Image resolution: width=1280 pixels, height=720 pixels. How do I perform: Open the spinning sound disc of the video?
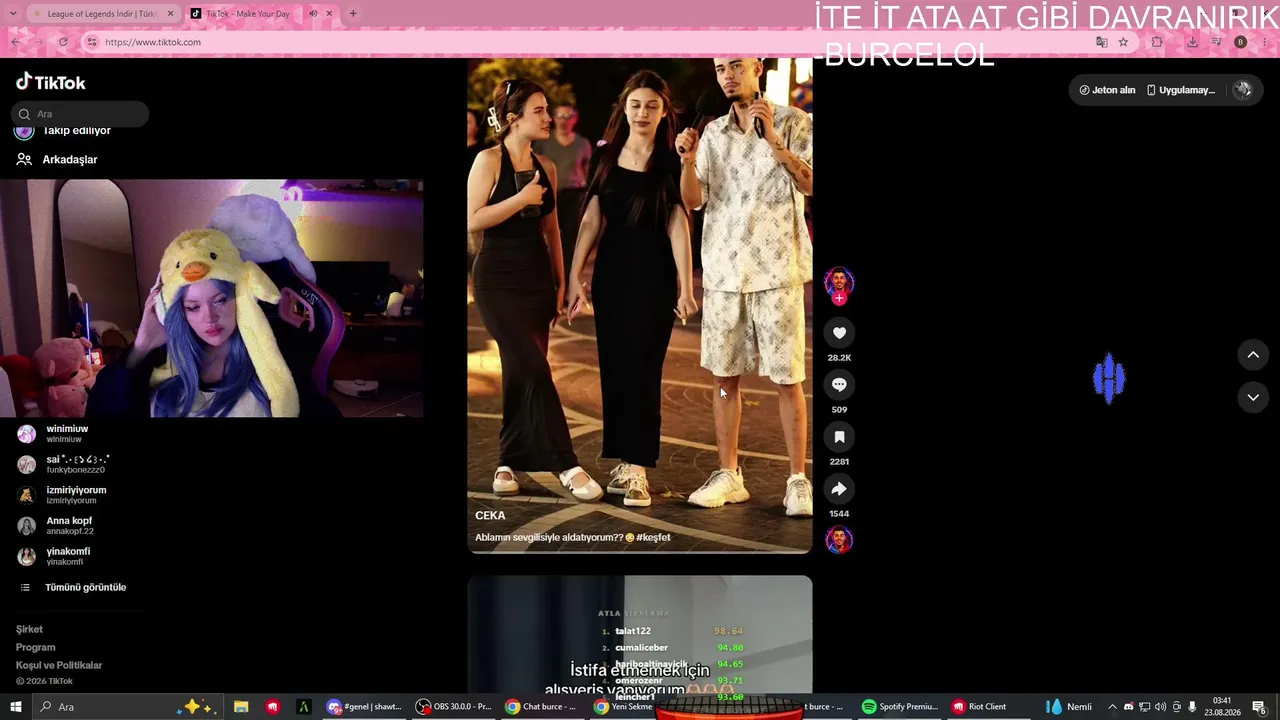point(839,540)
